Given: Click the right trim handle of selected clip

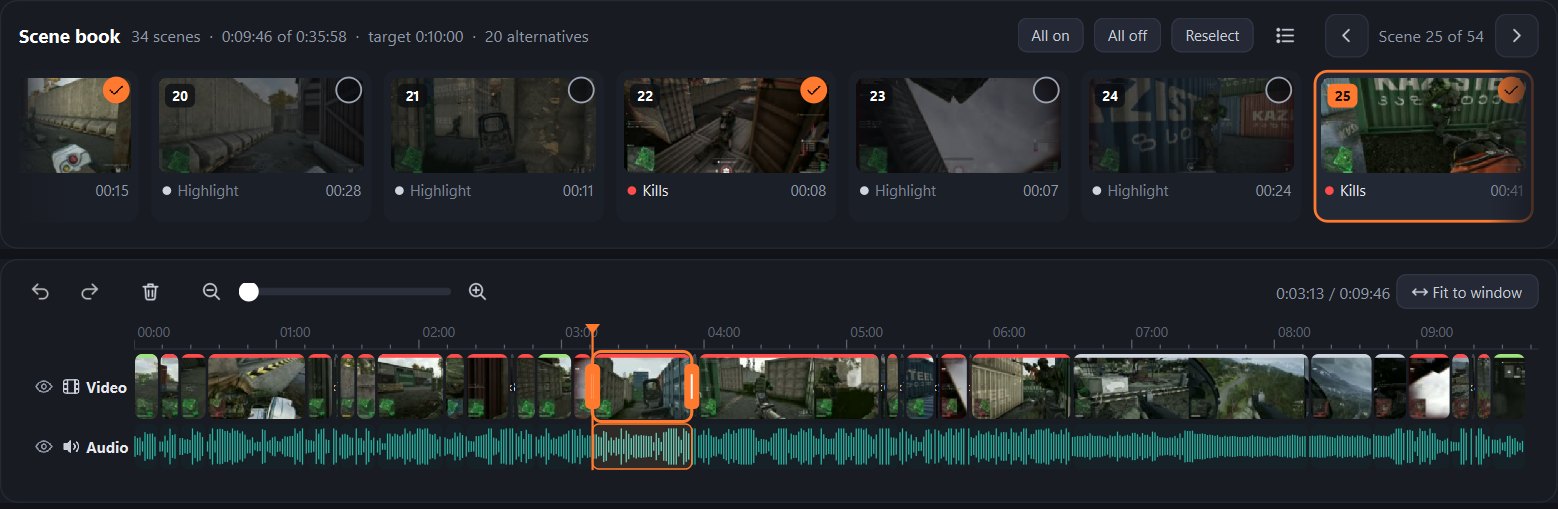Looking at the screenshot, I should coord(692,386).
